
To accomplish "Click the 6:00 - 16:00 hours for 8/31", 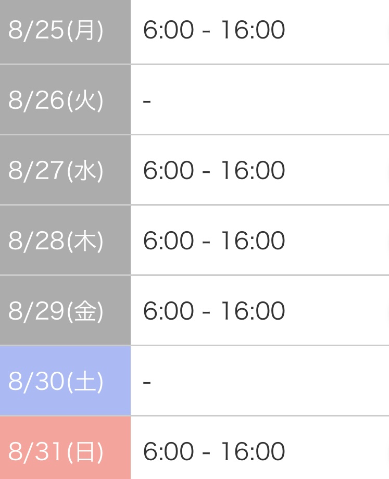I will [214, 451].
